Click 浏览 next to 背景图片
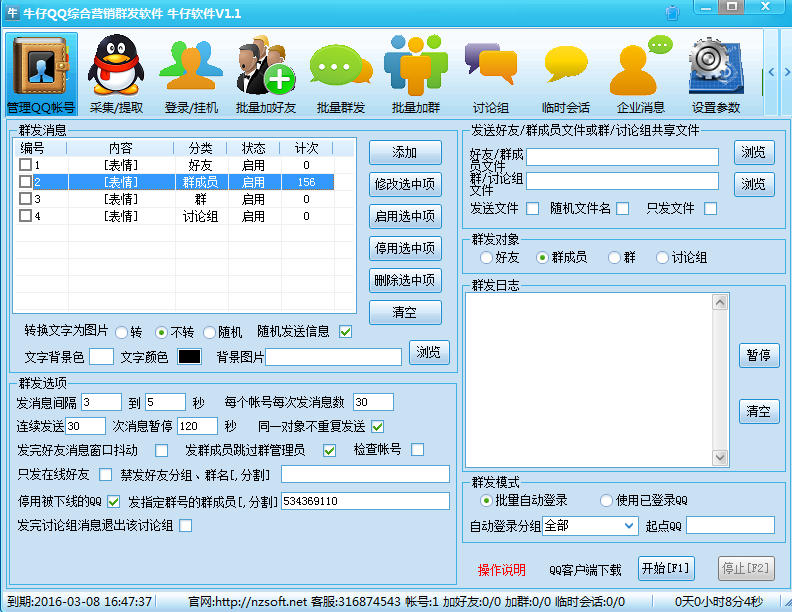 [x=428, y=352]
